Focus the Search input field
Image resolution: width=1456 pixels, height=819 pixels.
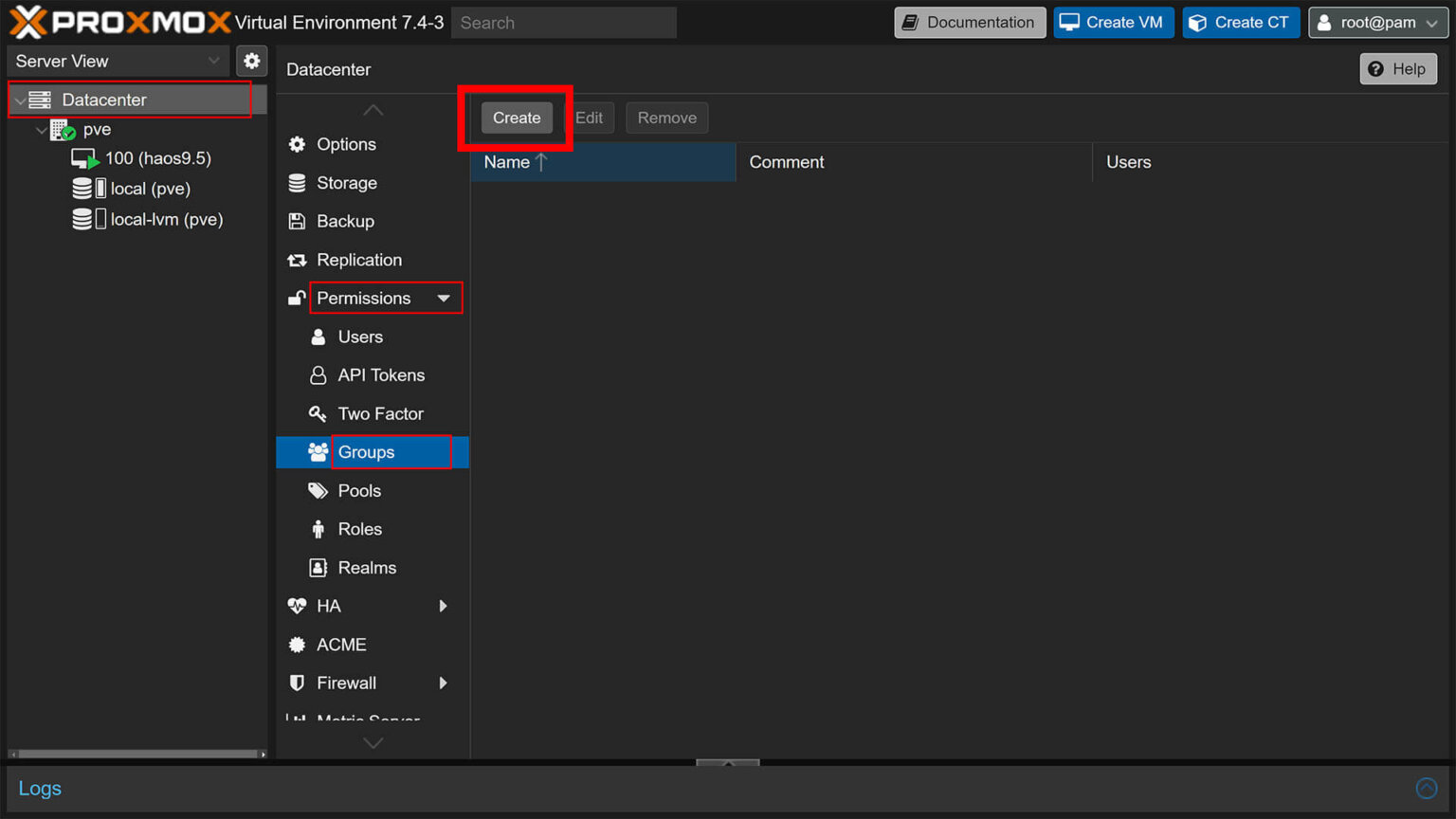[x=564, y=23]
